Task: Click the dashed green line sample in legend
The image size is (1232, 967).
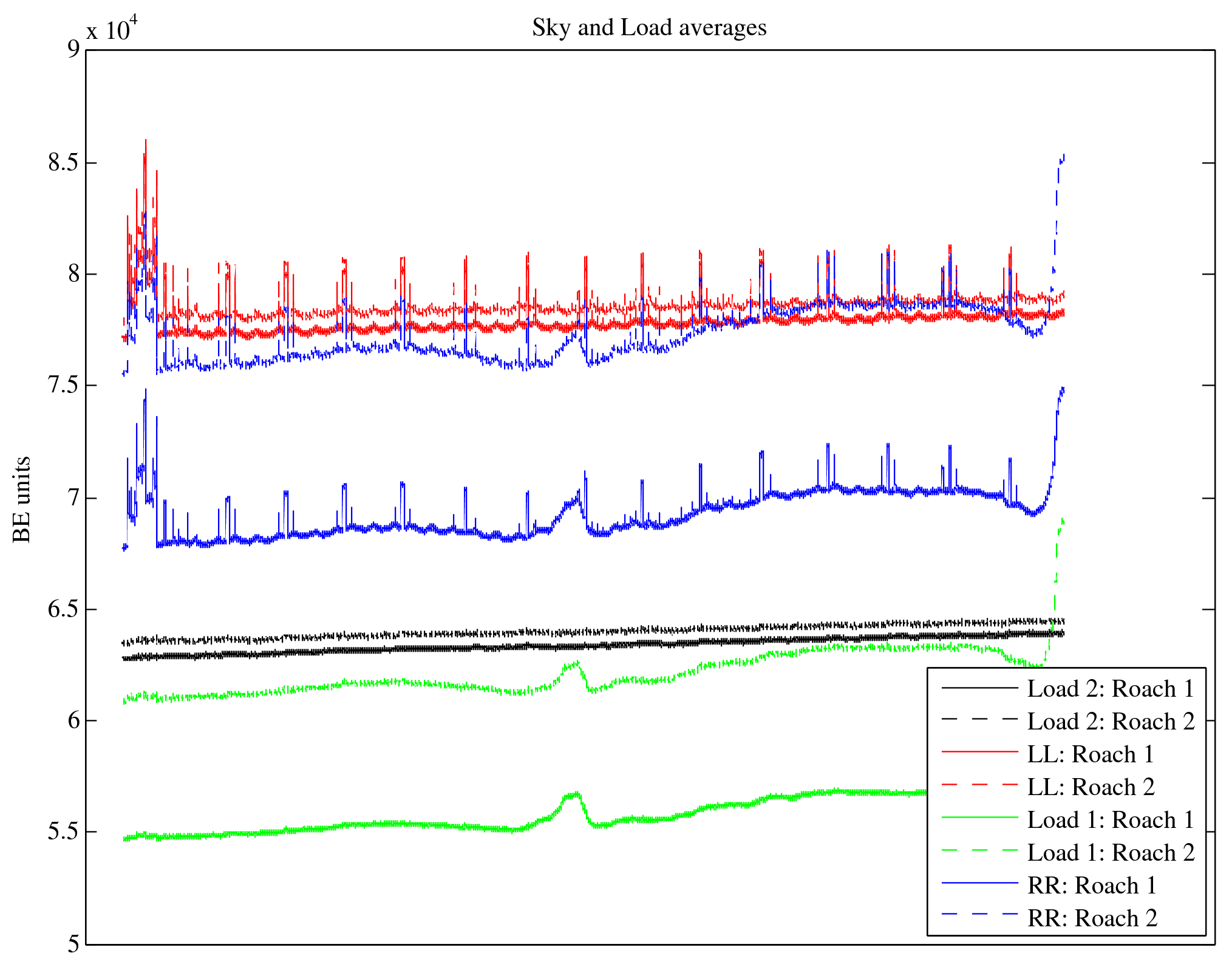Action: click(979, 850)
